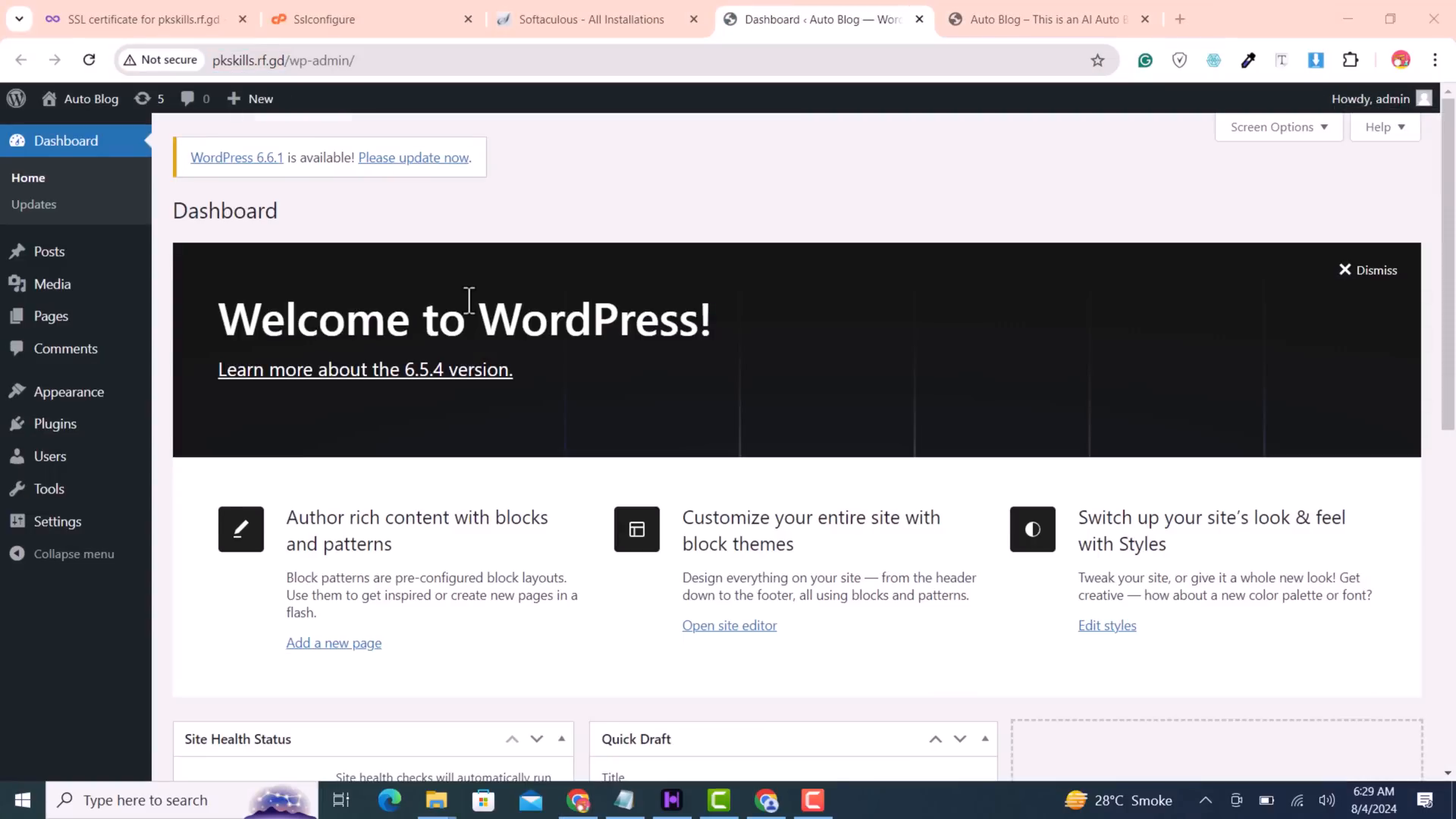This screenshot has width=1456, height=819.
Task: Move Quick Draft widget up
Action: (x=936, y=739)
